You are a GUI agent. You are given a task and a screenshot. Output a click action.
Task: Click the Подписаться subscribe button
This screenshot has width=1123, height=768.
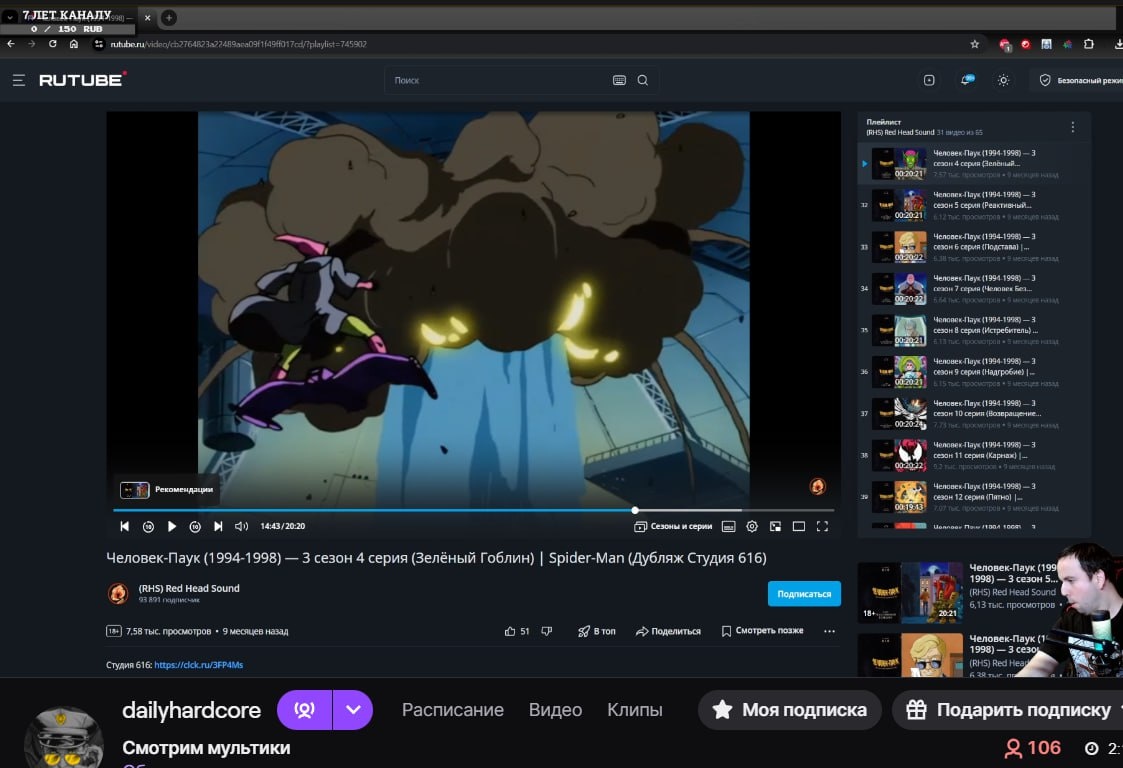click(804, 593)
